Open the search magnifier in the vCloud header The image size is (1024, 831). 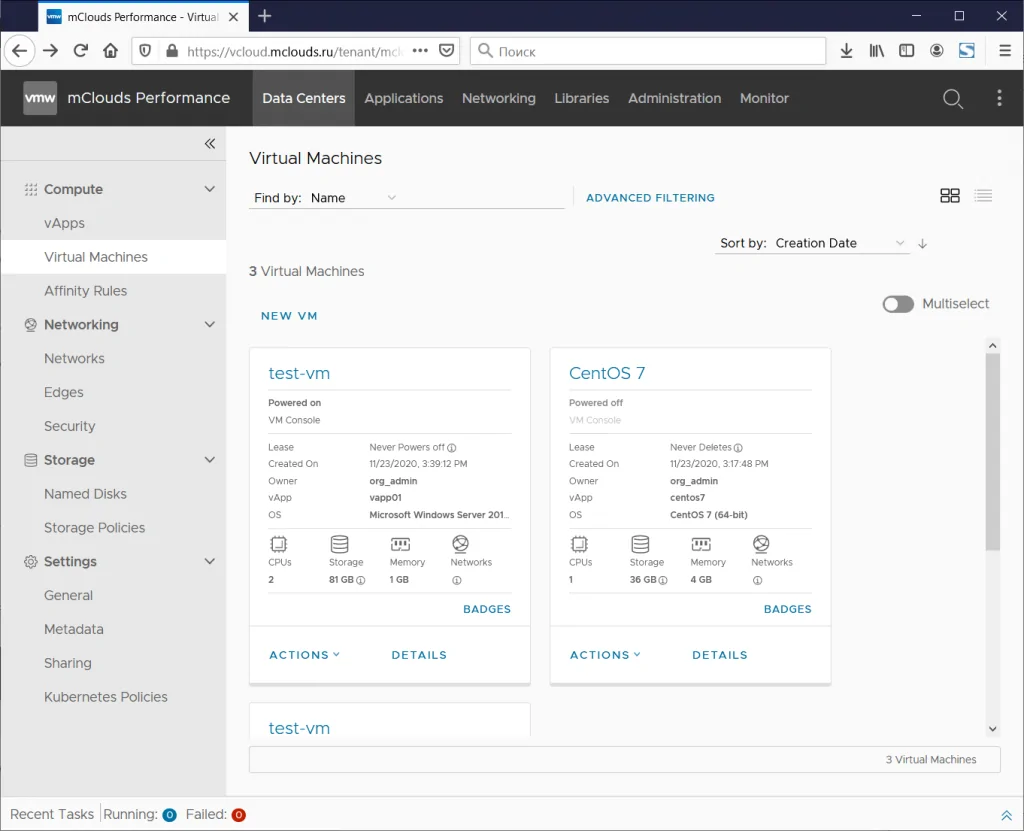coord(953,99)
